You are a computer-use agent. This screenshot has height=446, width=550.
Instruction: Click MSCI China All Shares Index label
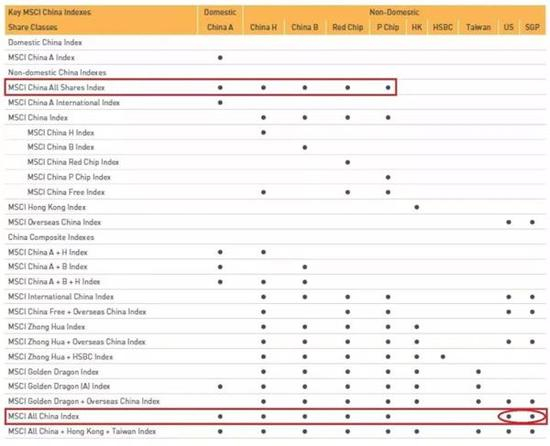tap(56, 87)
